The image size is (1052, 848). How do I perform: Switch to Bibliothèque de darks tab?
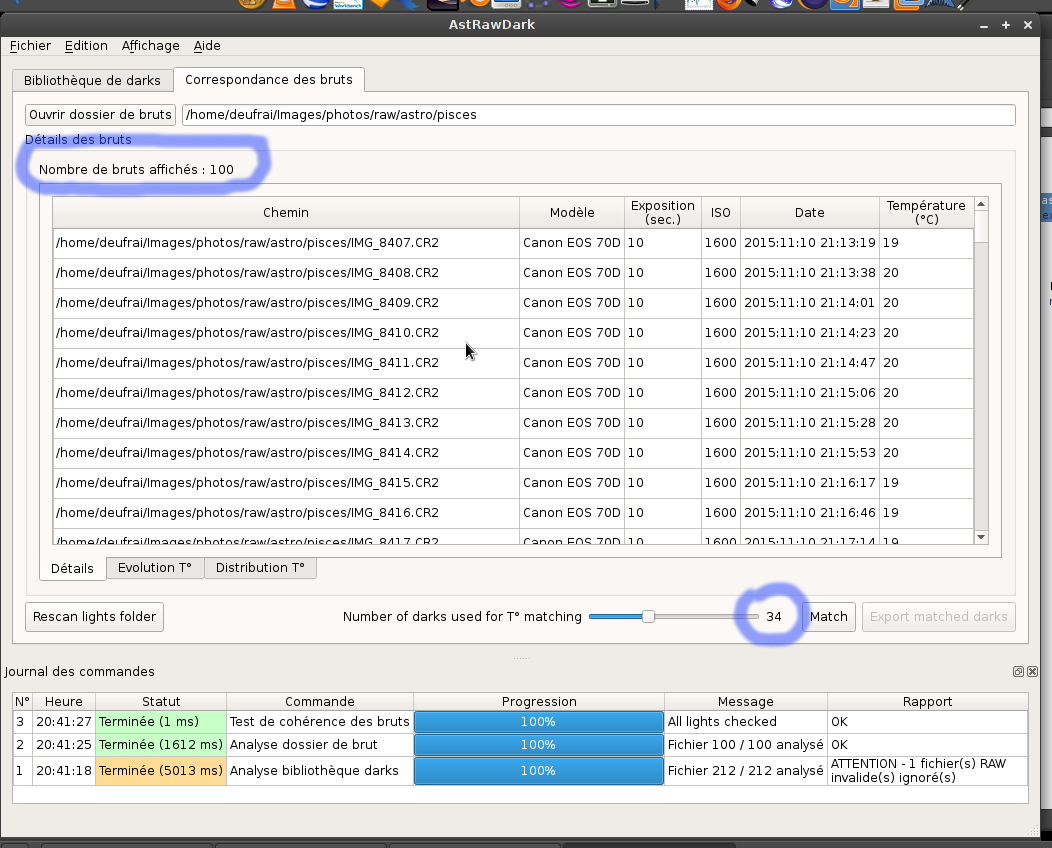pyautogui.click(x=92, y=81)
